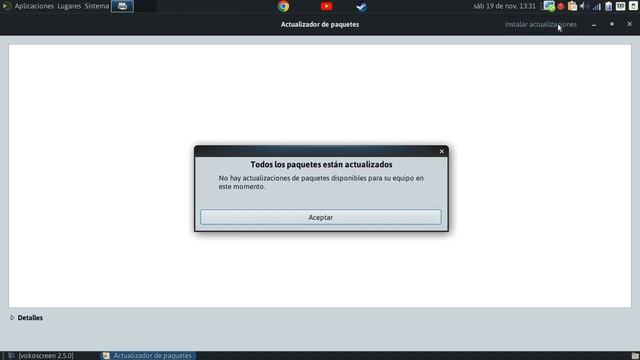The width and height of the screenshot is (640, 360).
Task: Minimize the Actualizador de paquetes window
Action: coord(594,24)
